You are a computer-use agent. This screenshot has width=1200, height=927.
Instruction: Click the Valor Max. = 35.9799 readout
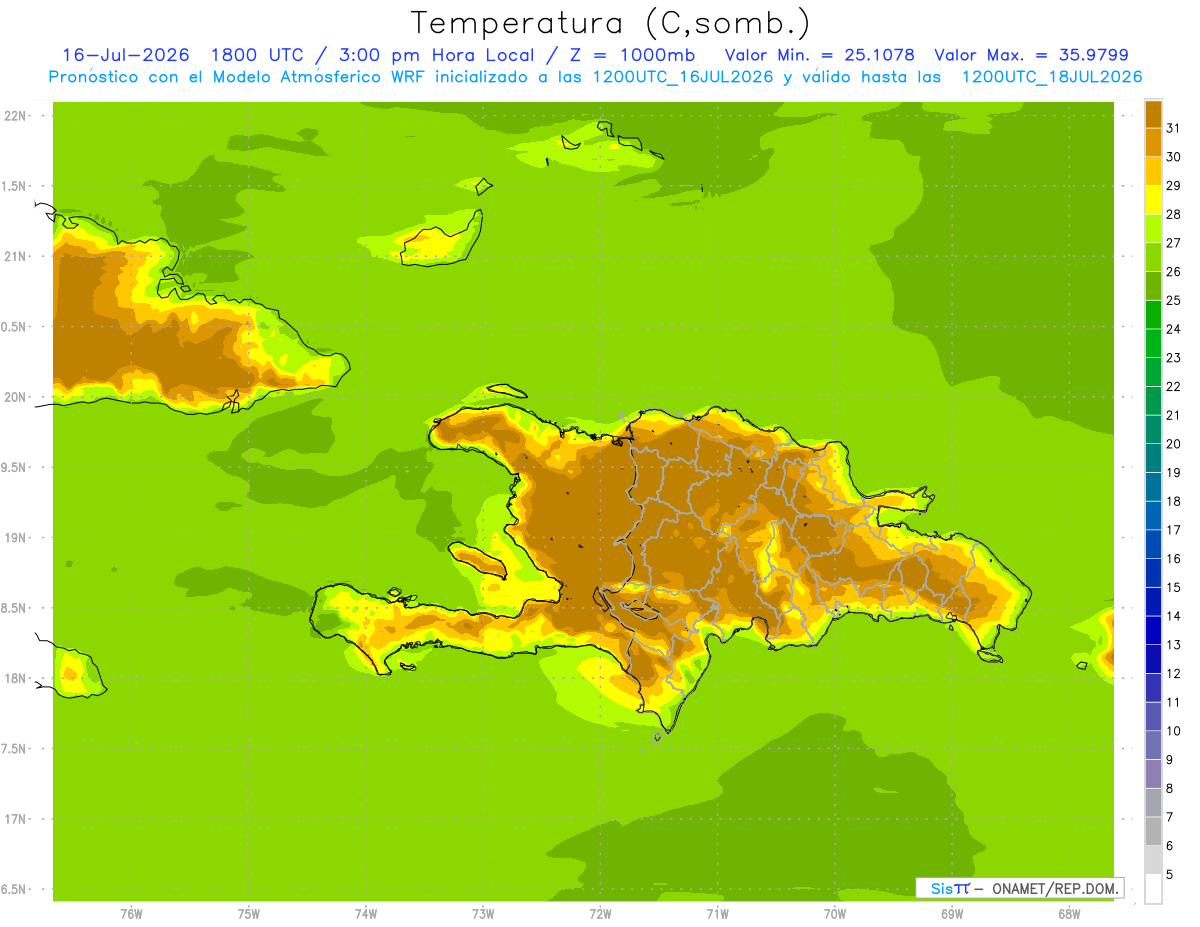1031,55
